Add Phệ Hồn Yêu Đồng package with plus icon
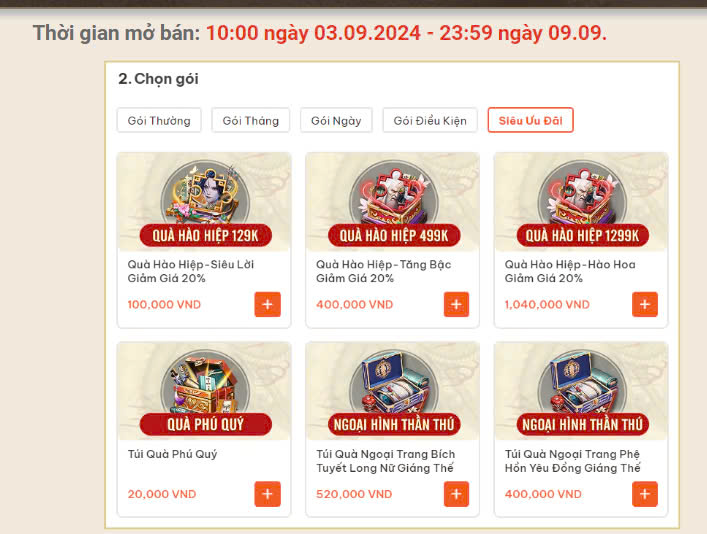 point(645,494)
